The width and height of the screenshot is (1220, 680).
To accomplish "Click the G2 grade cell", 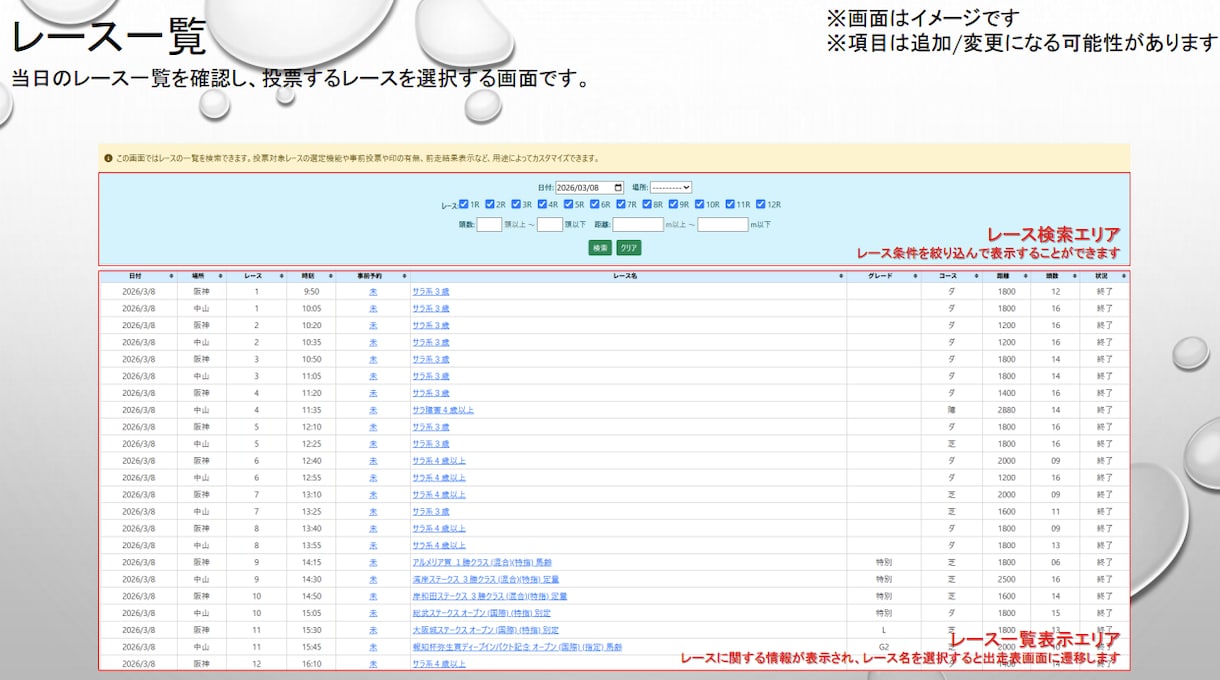I will 884,647.
